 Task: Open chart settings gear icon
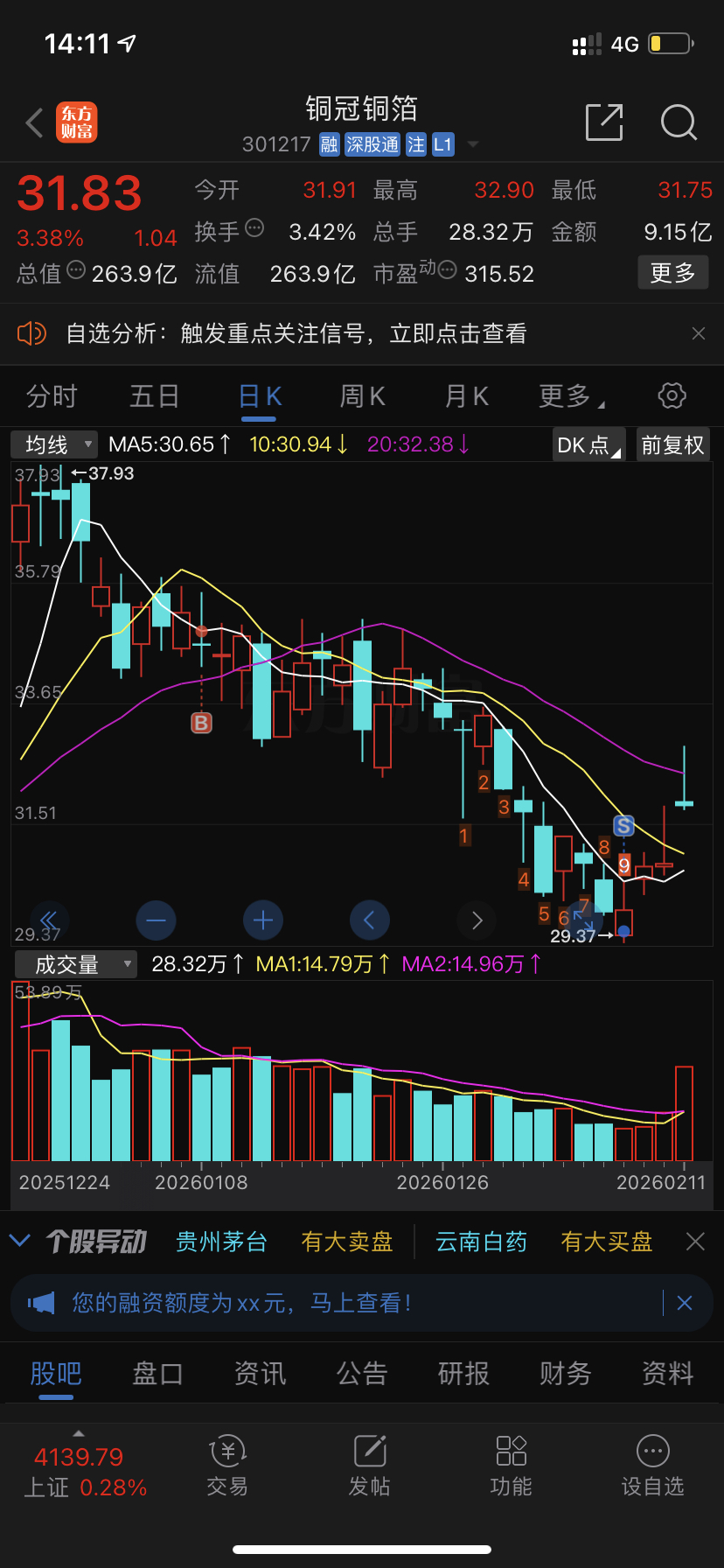pyautogui.click(x=672, y=395)
